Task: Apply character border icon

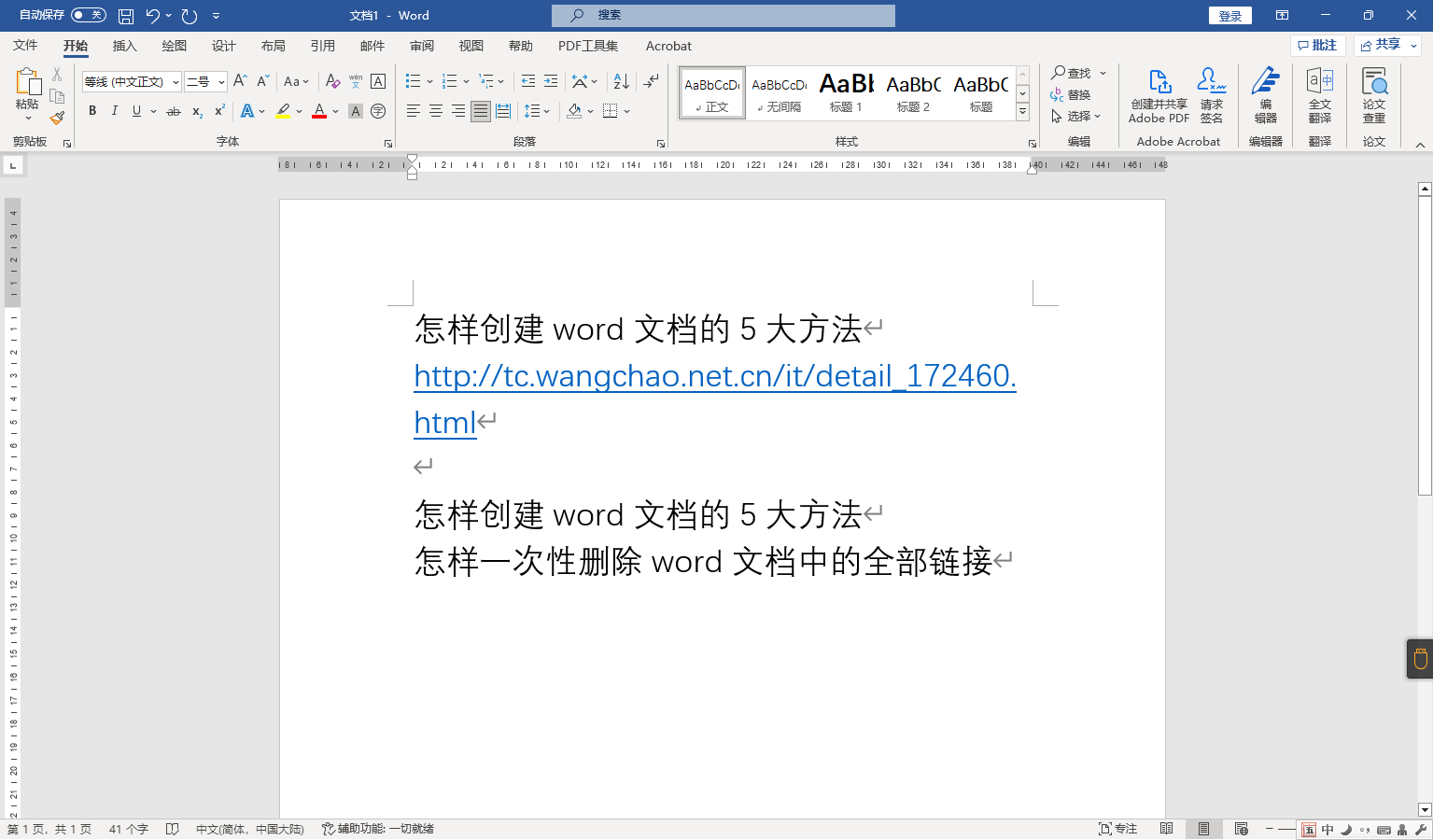Action: 378,81
